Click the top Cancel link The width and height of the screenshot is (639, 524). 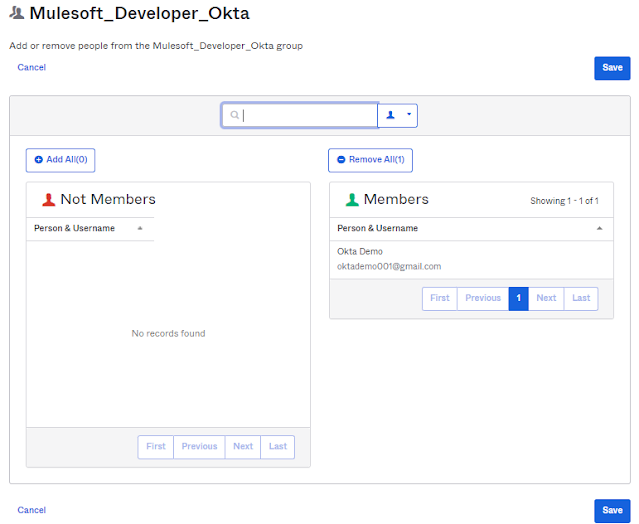click(x=31, y=67)
